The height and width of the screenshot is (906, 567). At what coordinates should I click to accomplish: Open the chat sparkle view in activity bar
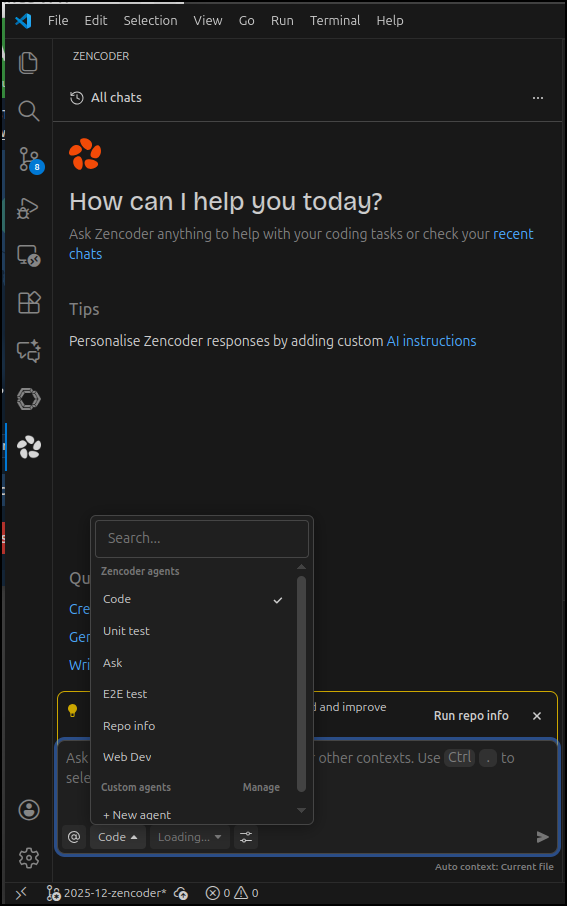[28, 351]
